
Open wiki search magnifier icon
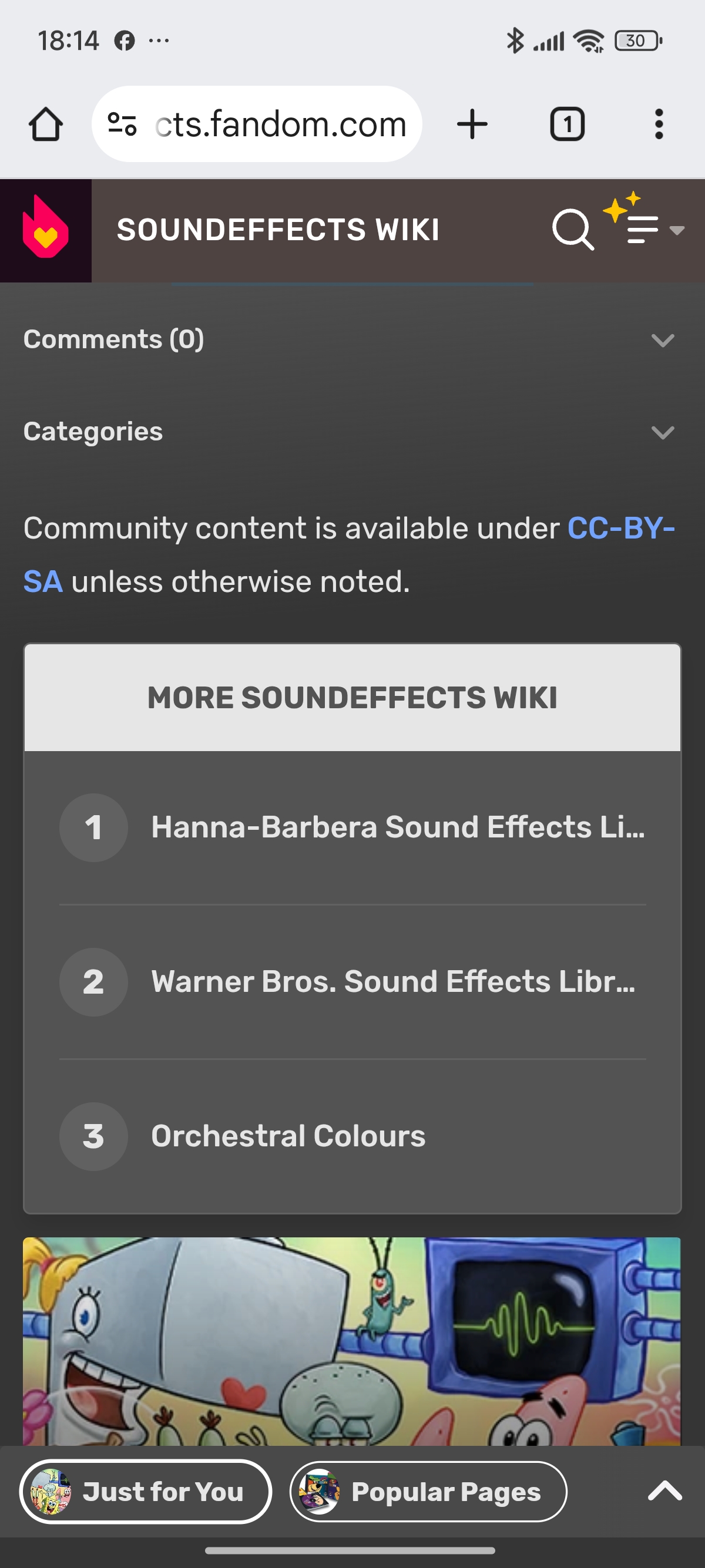pyautogui.click(x=572, y=230)
